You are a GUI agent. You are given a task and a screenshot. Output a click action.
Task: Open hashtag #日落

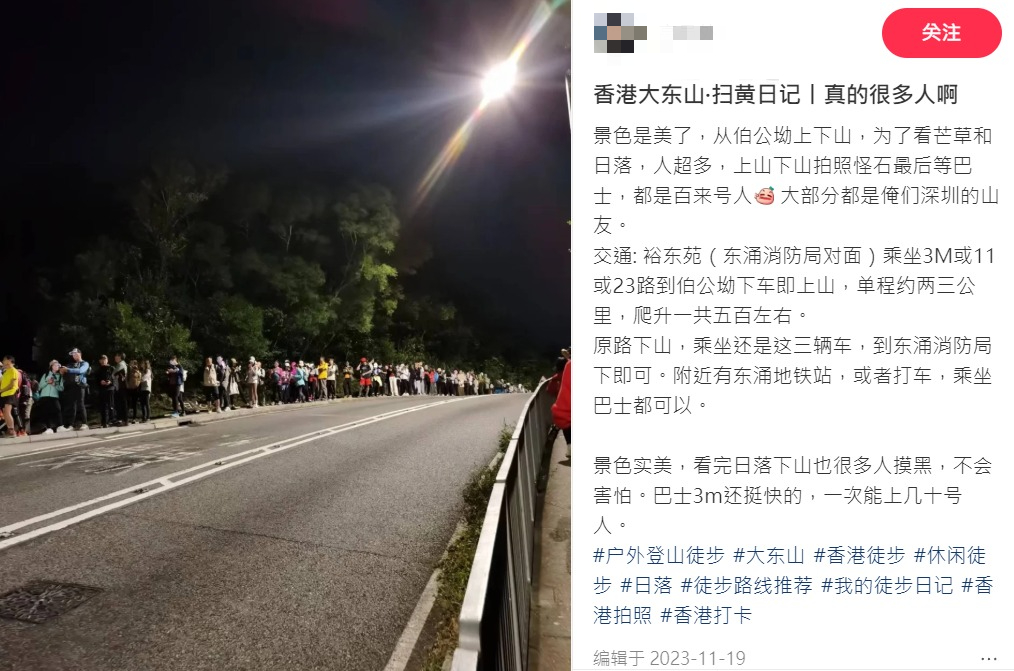tap(646, 585)
